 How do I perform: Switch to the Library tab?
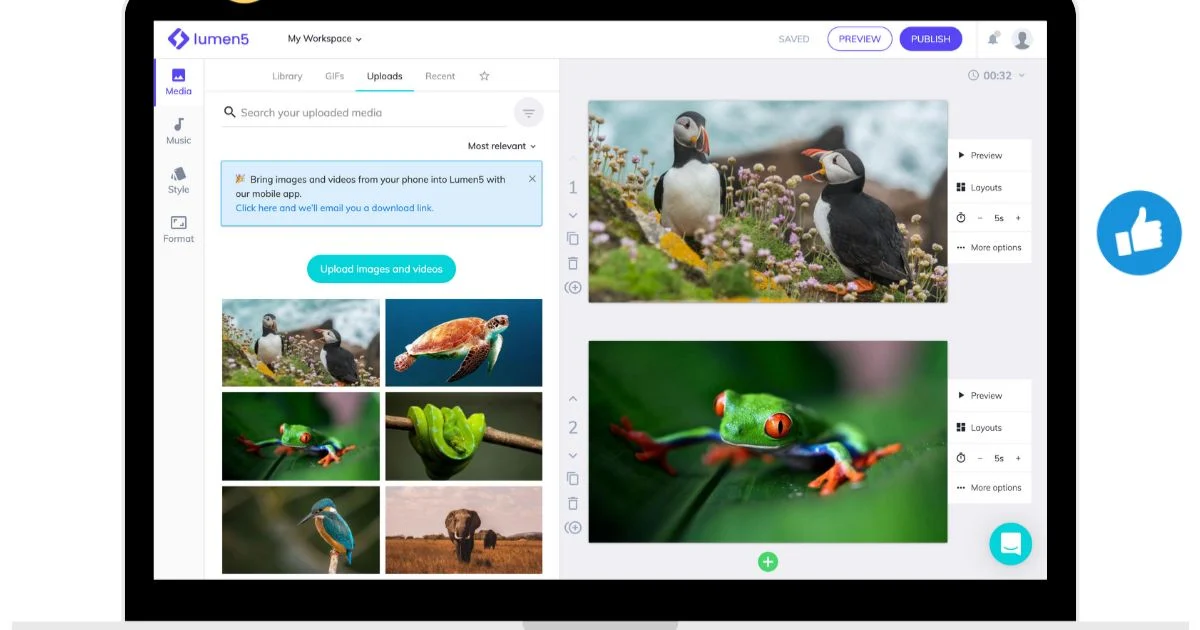[x=287, y=76]
